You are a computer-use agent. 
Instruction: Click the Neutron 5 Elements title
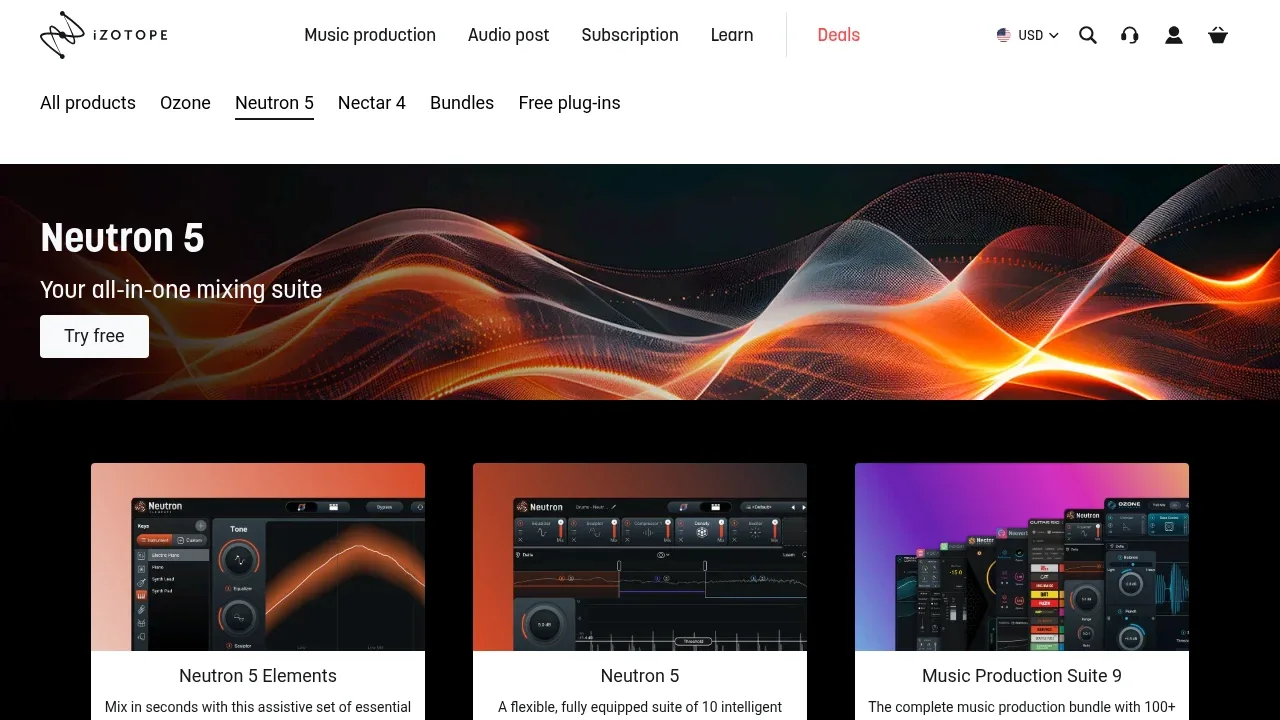[x=258, y=676]
